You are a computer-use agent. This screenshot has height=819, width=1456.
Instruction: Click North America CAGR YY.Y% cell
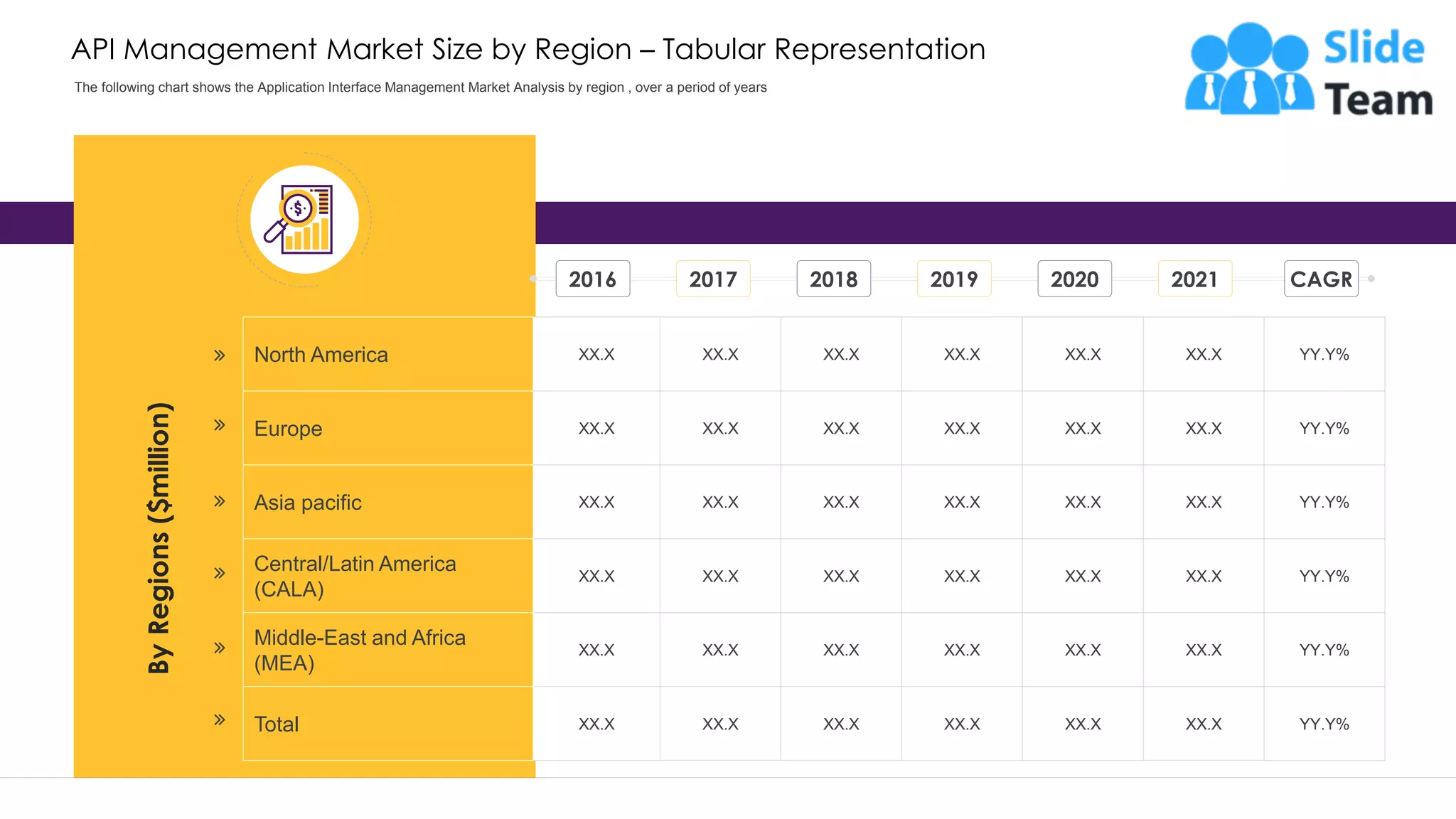click(1324, 354)
